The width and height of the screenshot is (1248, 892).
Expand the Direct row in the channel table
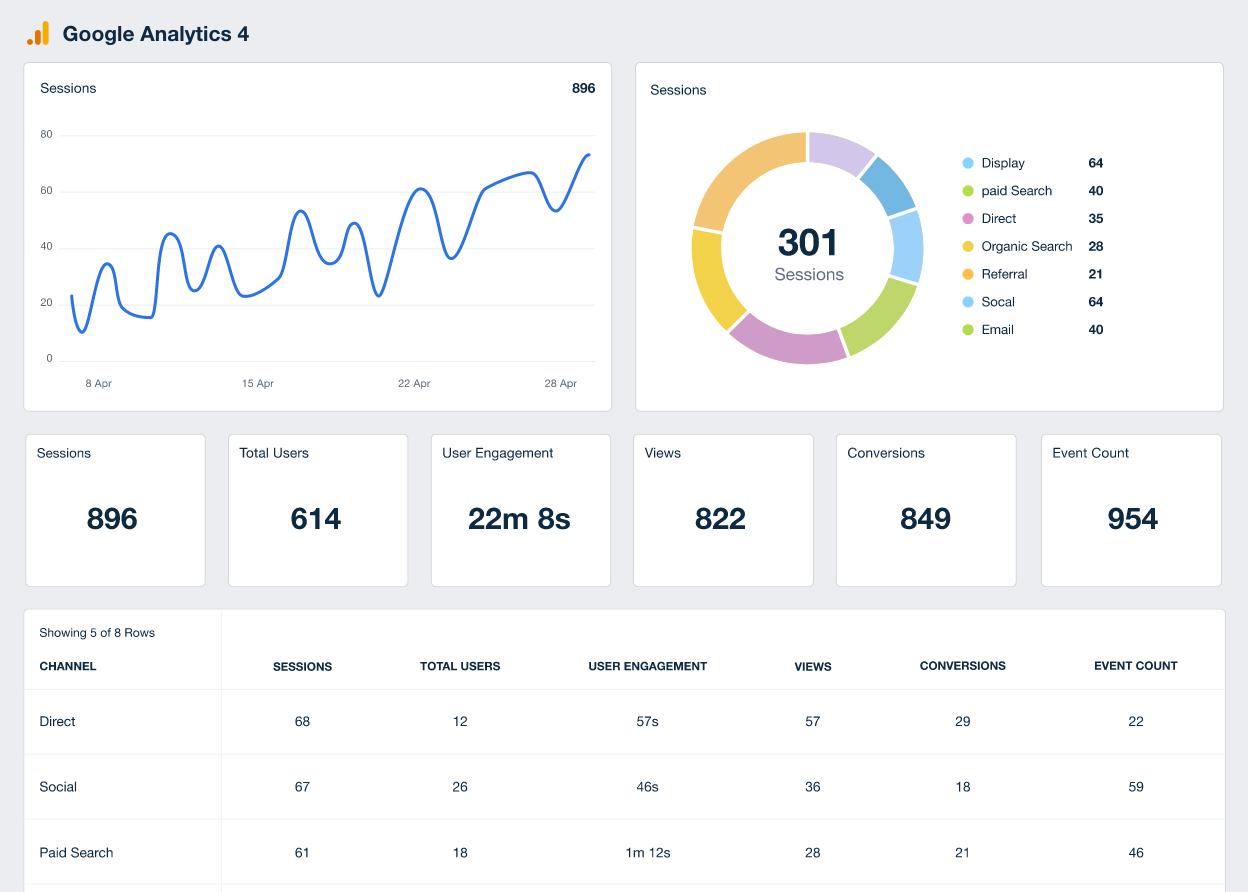click(x=57, y=721)
